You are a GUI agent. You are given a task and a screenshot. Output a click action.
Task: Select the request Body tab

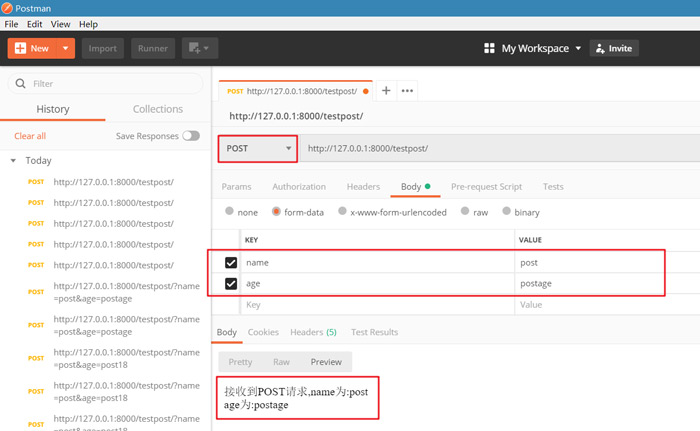pyautogui.click(x=415, y=187)
